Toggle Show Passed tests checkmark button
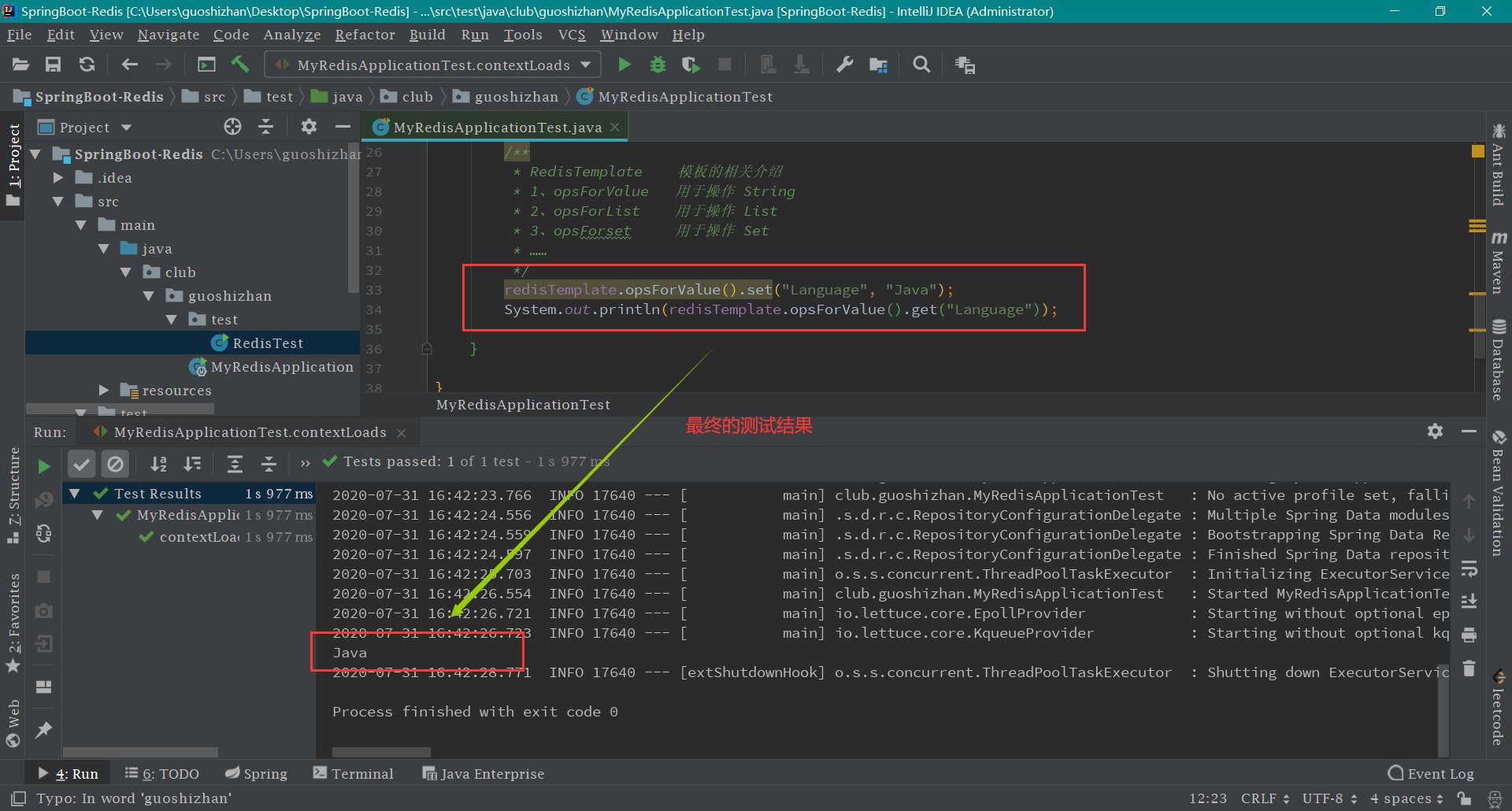1512x811 pixels. [81, 465]
